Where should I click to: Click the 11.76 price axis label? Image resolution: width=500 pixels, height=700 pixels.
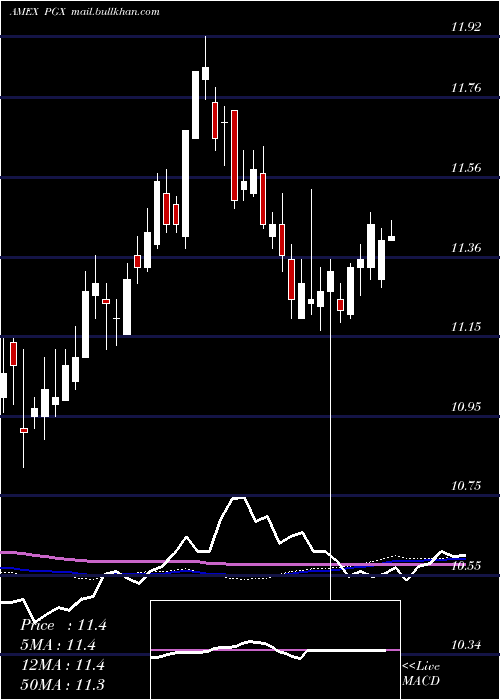466,88
